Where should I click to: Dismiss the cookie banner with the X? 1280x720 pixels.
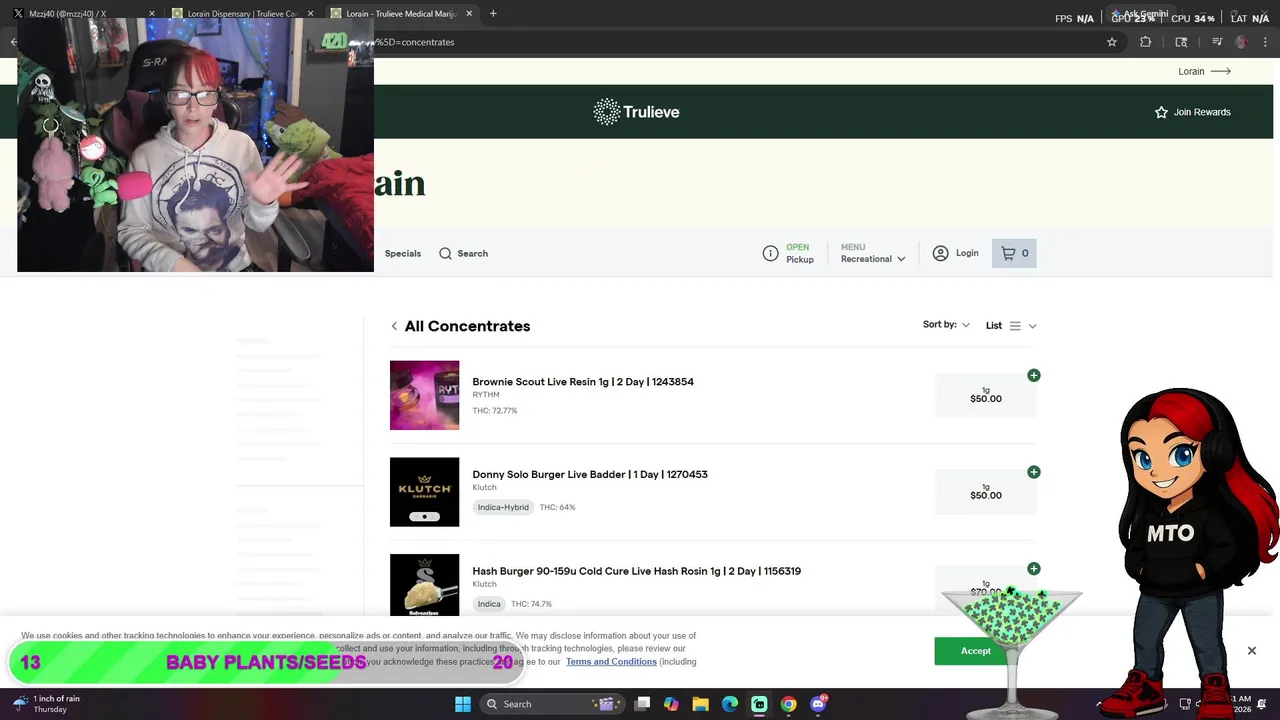(1251, 650)
